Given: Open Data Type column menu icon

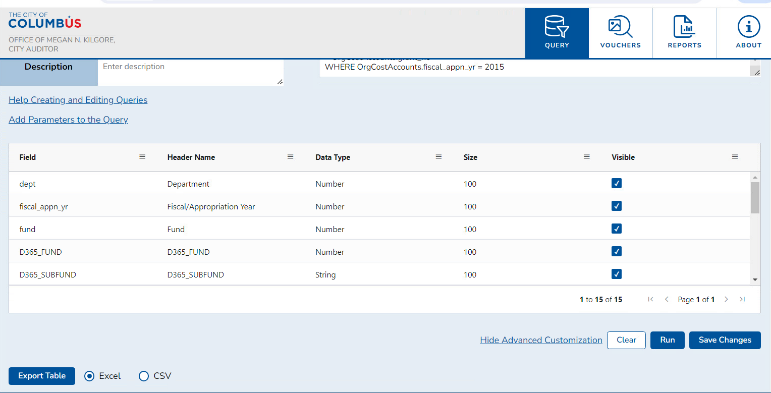Looking at the screenshot, I should coord(439,157).
